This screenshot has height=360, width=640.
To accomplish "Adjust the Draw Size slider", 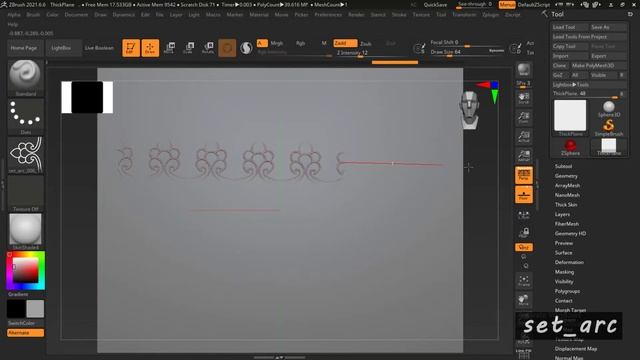I will tap(467, 53).
